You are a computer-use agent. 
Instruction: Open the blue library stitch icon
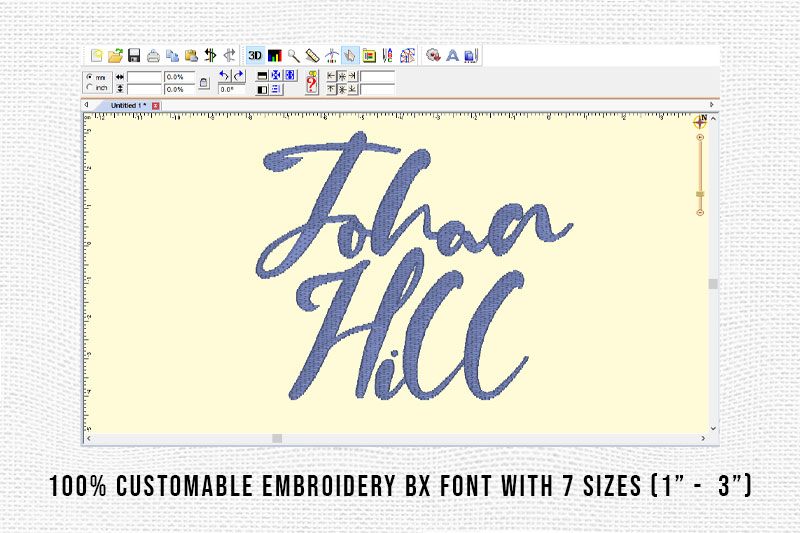coord(471,56)
